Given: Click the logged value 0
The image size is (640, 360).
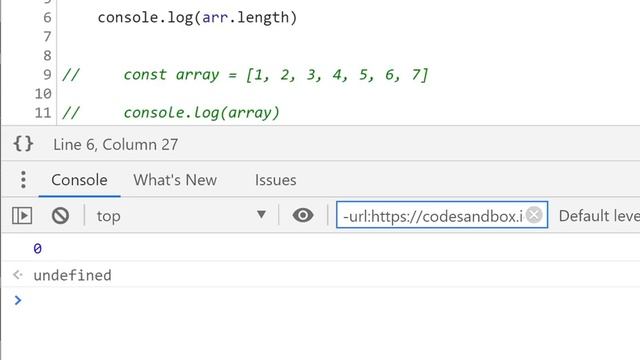Looking at the screenshot, I should (38, 248).
